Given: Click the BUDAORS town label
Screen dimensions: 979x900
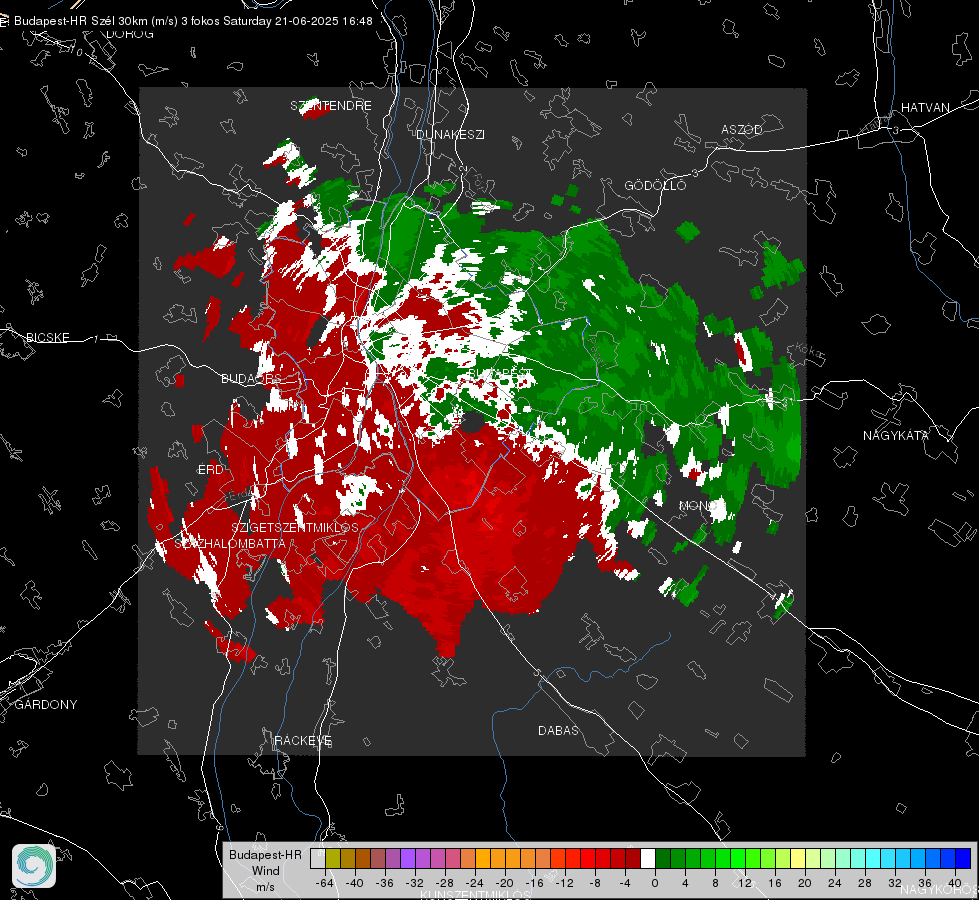Looking at the screenshot, I should coord(252,378).
